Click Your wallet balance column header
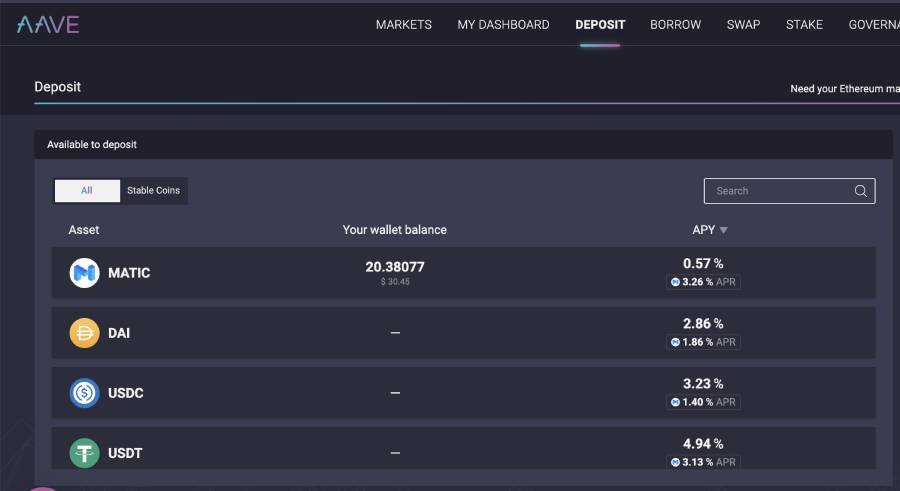The image size is (900, 491). coord(394,230)
